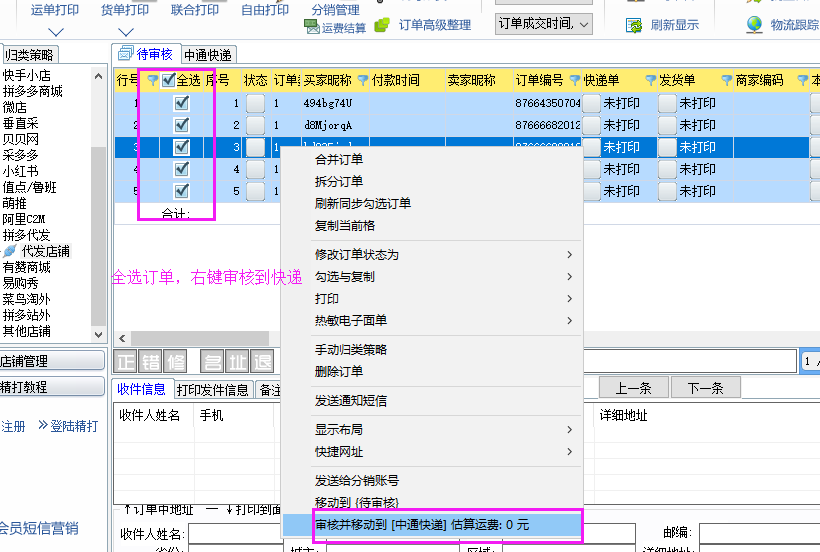Open 订单高级整理 green cubes icon

pos(382,25)
